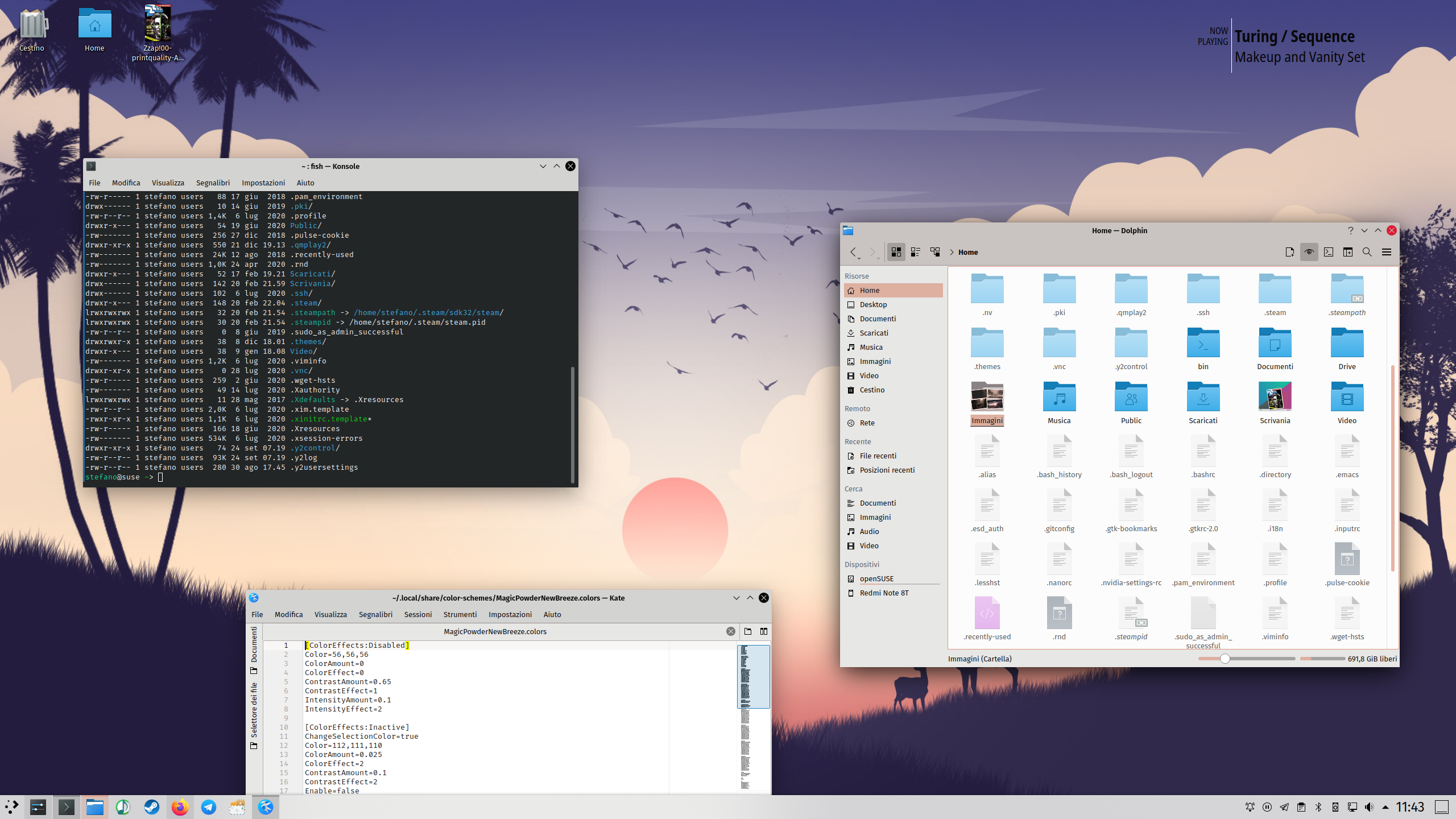Click the Dolphin help question mark
1456x819 pixels.
tap(1350, 230)
